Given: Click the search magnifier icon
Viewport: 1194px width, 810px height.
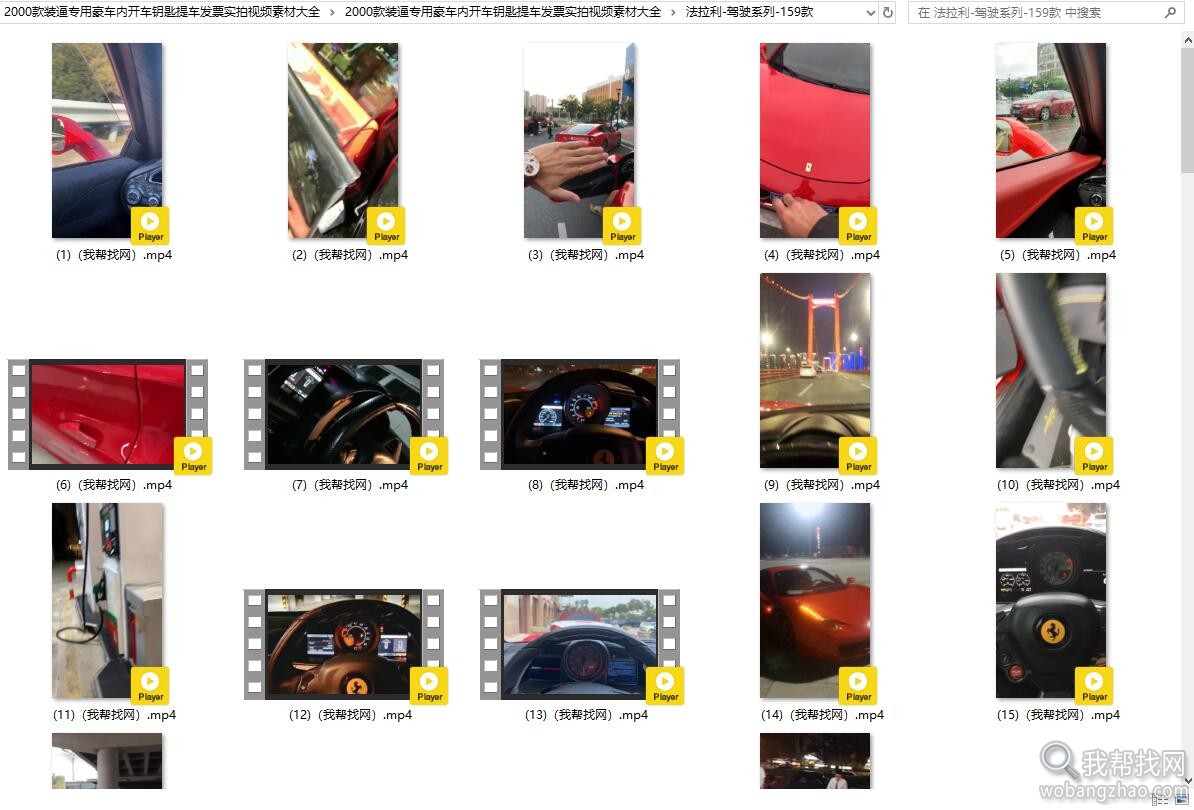Looking at the screenshot, I should (x=1170, y=12).
